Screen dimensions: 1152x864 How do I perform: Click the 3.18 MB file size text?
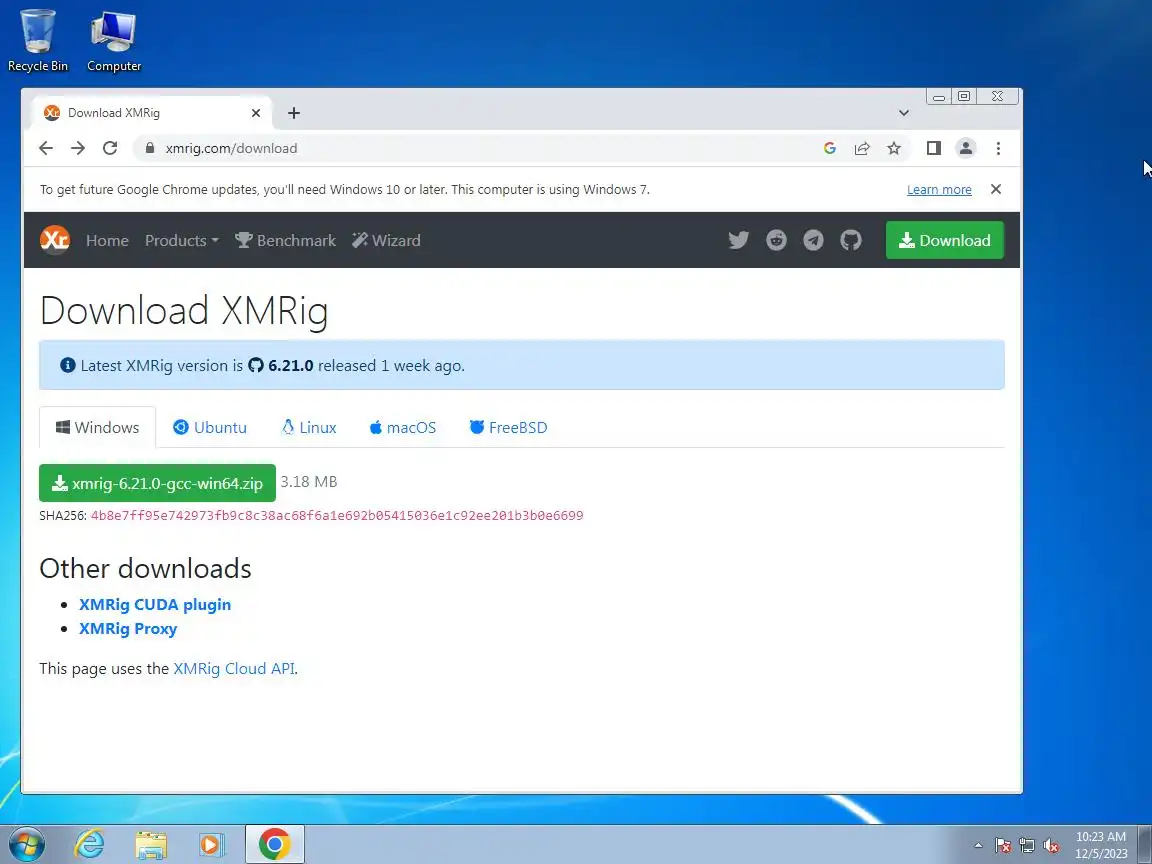[x=309, y=482]
